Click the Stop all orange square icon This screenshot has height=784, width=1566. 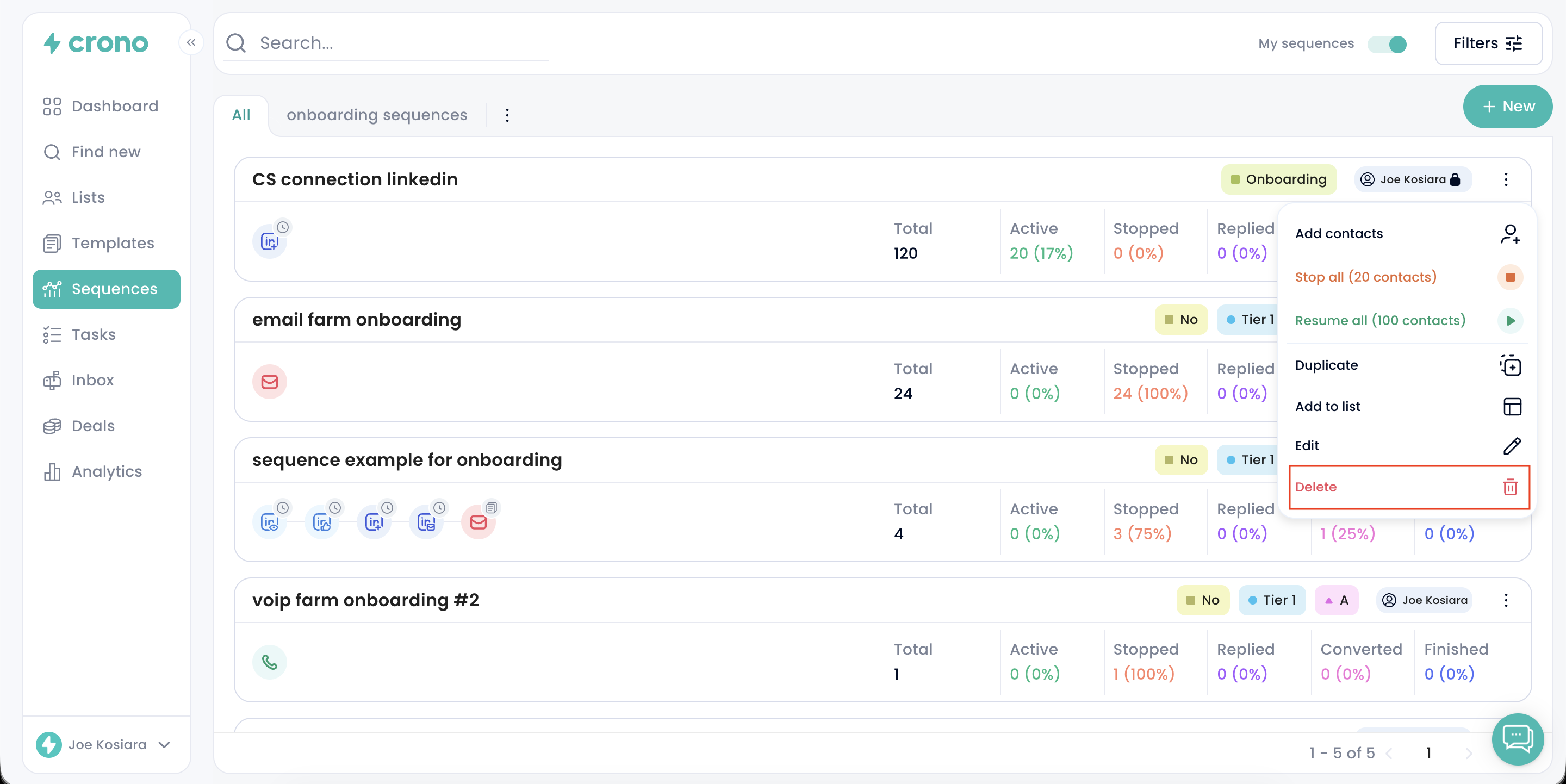coord(1509,277)
